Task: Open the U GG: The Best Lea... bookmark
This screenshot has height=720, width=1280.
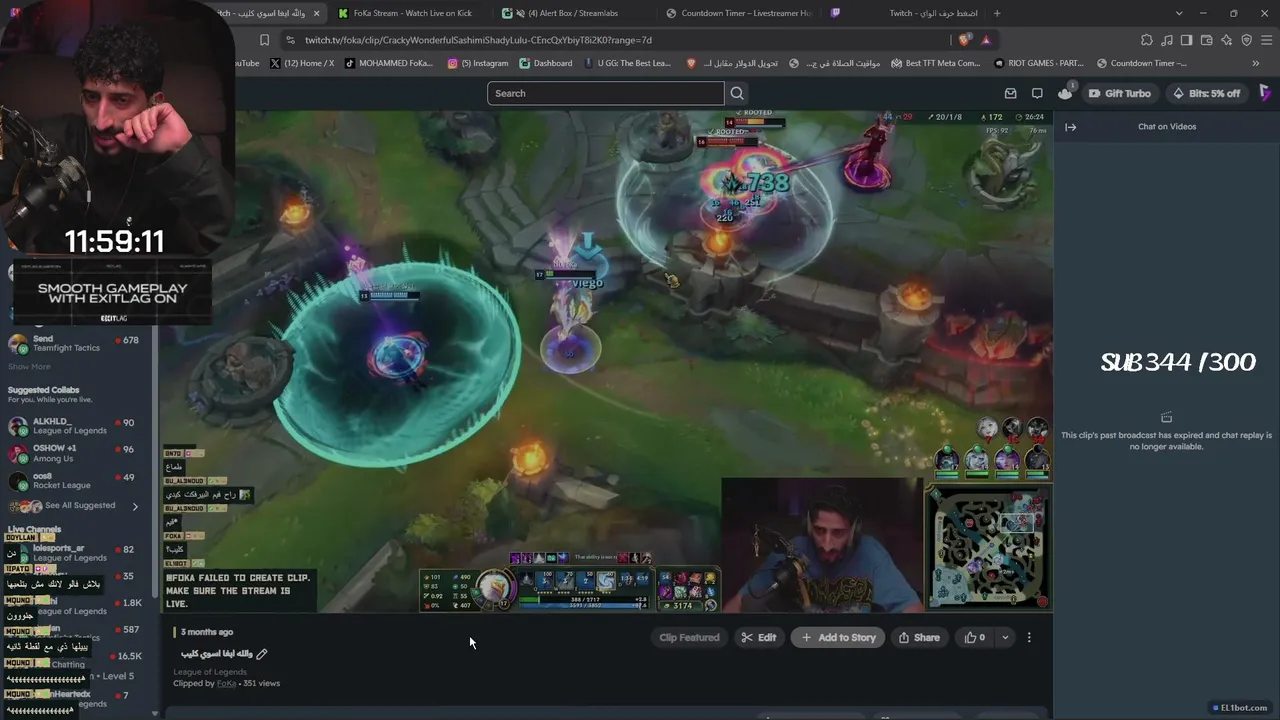Action: click(627, 63)
